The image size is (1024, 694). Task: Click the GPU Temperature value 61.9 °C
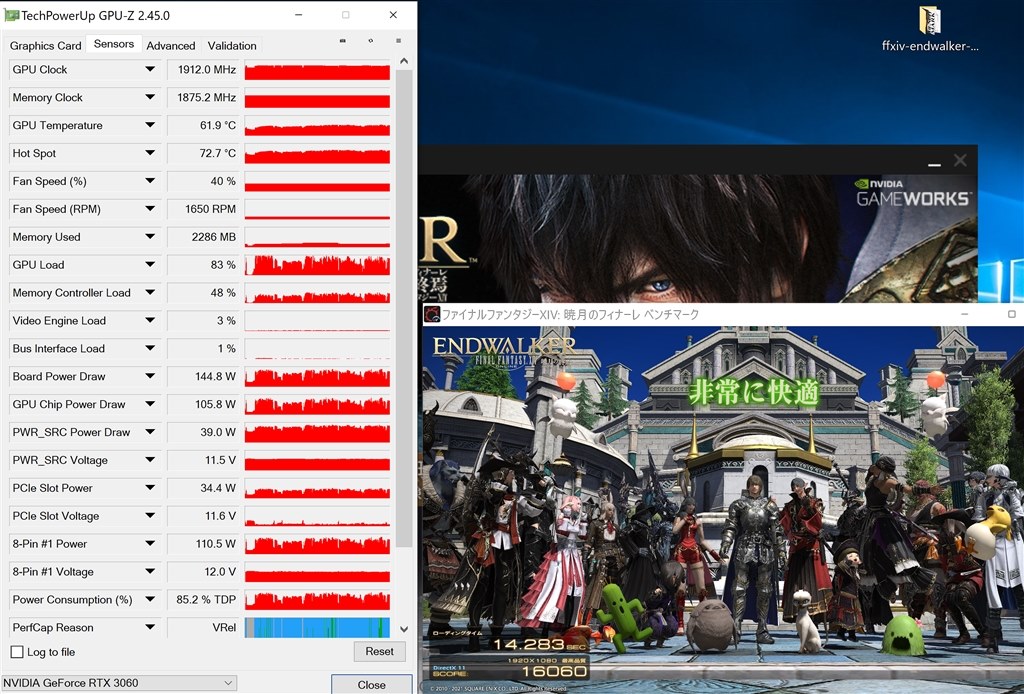(218, 125)
